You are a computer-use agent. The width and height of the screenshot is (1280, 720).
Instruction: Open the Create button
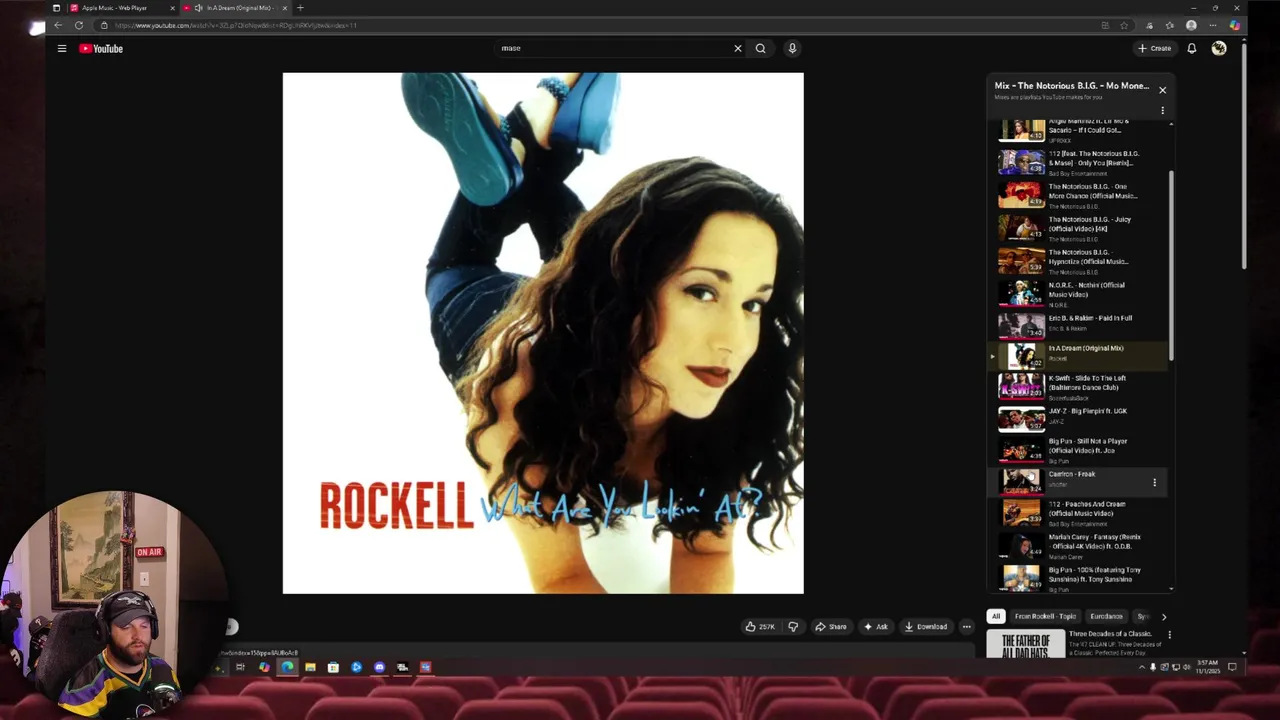click(1154, 48)
